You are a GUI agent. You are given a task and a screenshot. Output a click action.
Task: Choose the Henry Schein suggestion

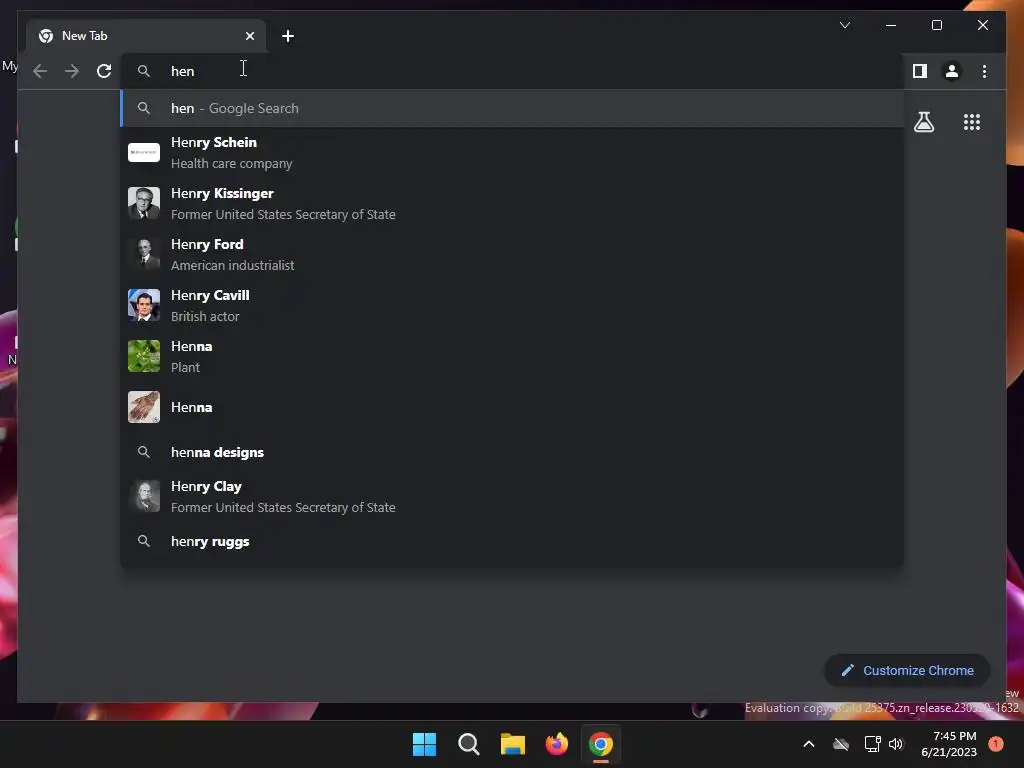click(513, 153)
